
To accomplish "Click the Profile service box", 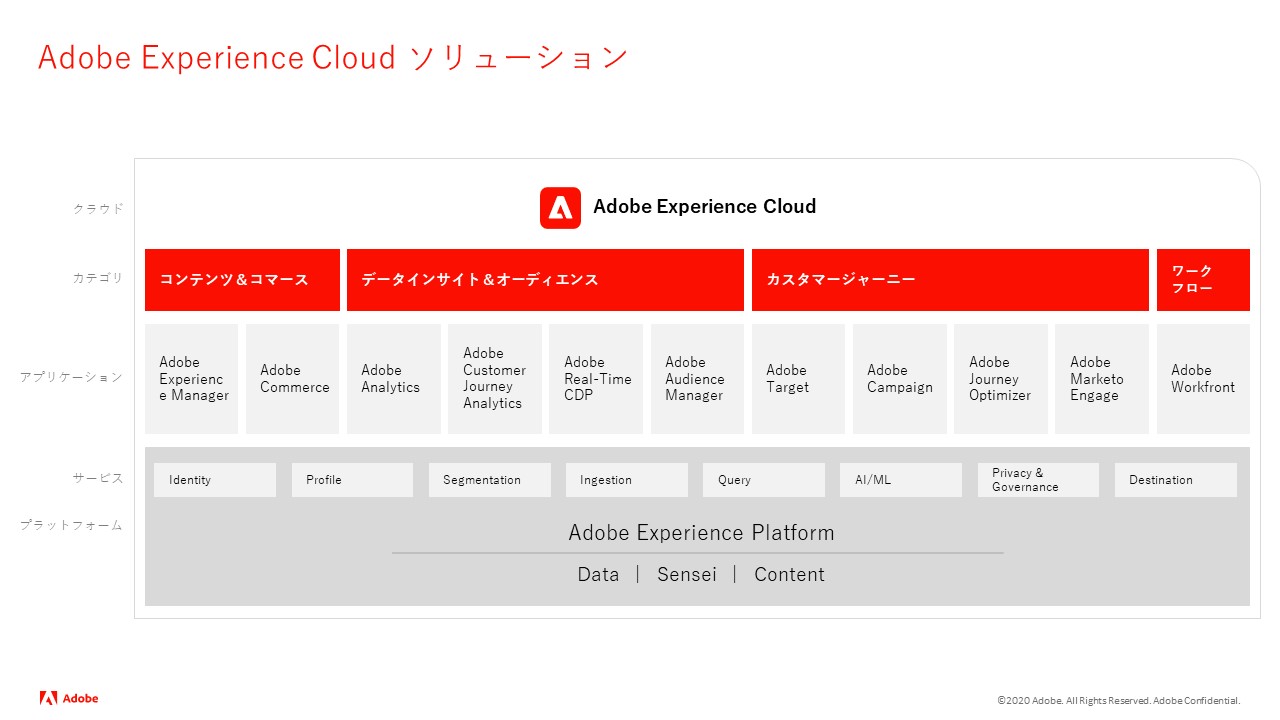I will pos(352,480).
